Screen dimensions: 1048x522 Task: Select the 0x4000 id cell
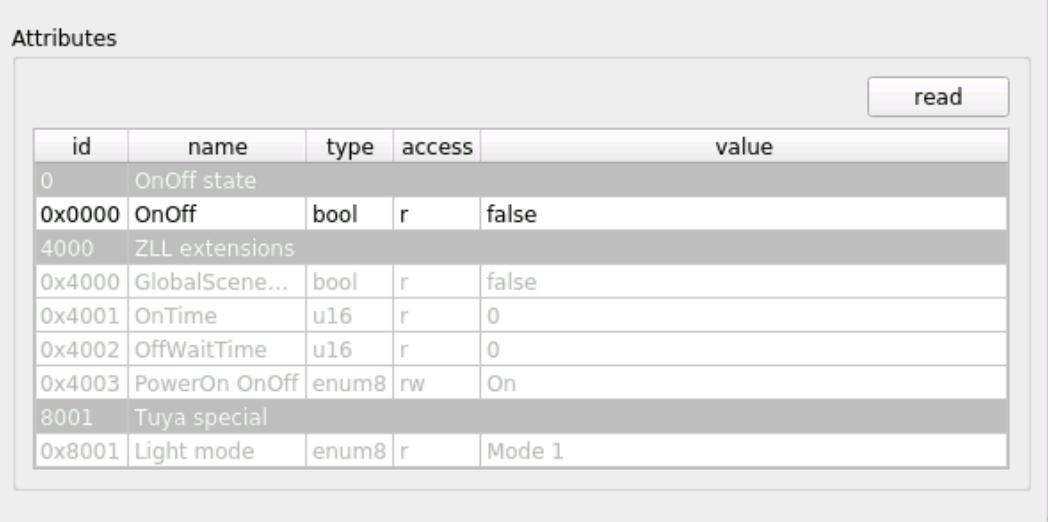click(x=81, y=282)
